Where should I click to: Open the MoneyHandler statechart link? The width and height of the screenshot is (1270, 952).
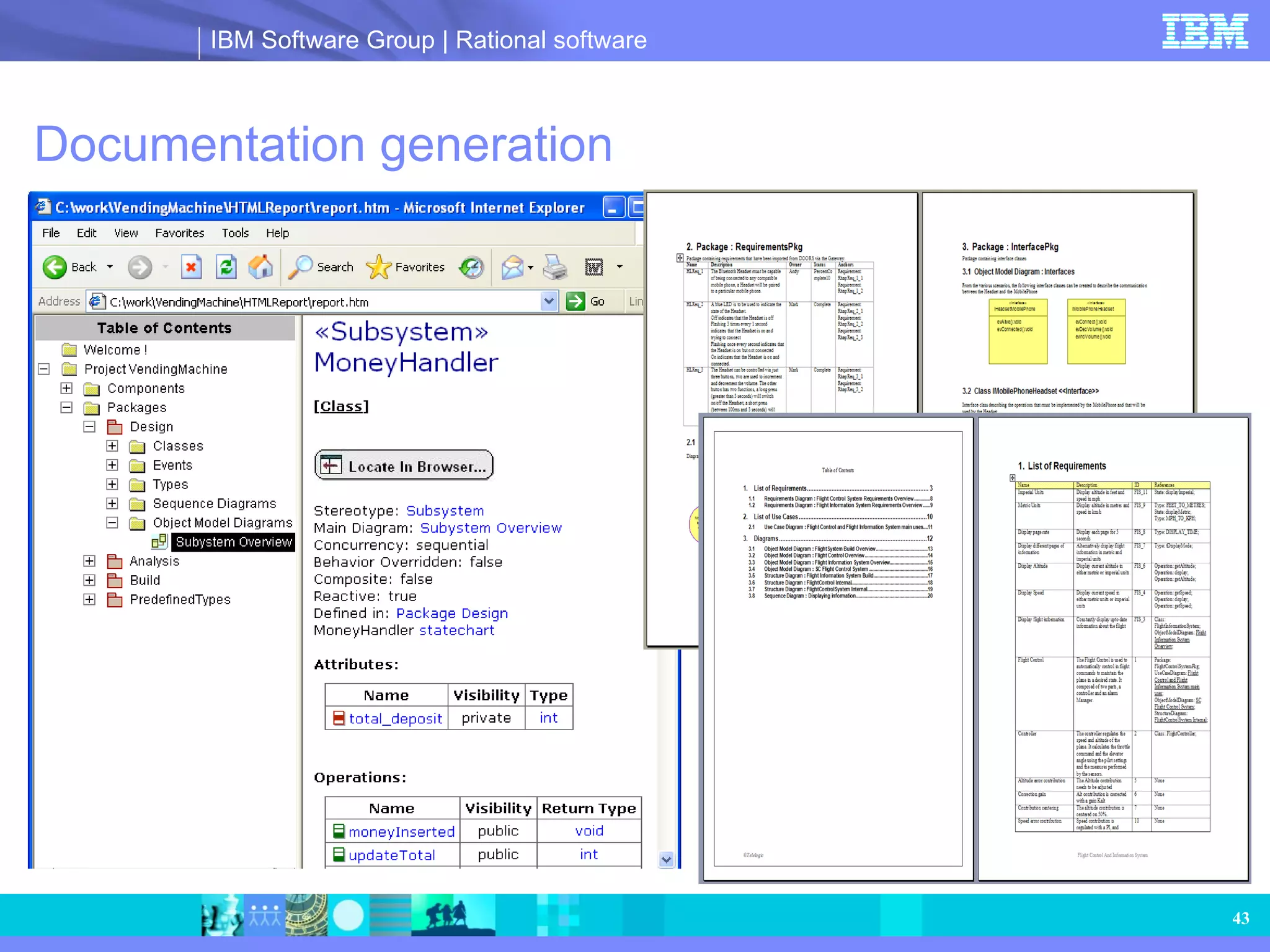[456, 630]
